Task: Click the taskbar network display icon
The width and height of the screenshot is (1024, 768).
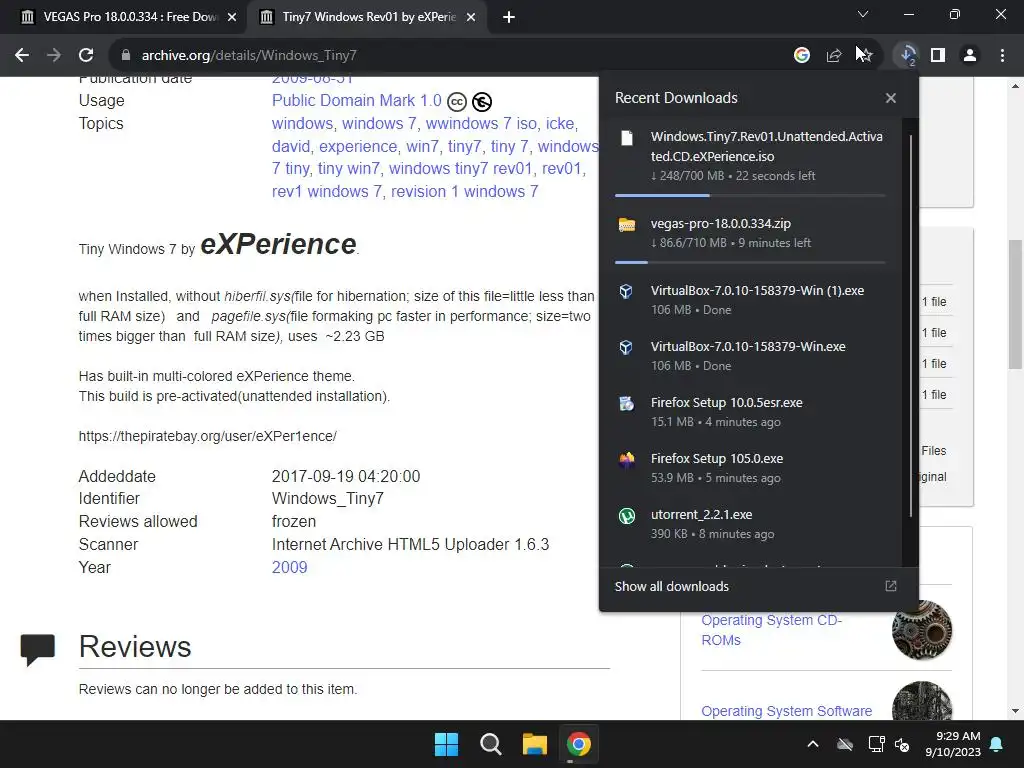Action: [x=876, y=744]
